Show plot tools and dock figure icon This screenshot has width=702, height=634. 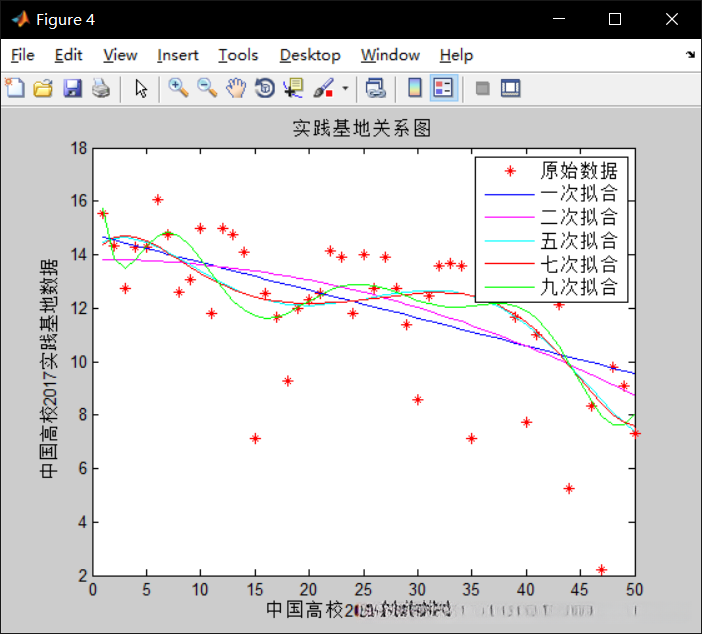pos(510,88)
